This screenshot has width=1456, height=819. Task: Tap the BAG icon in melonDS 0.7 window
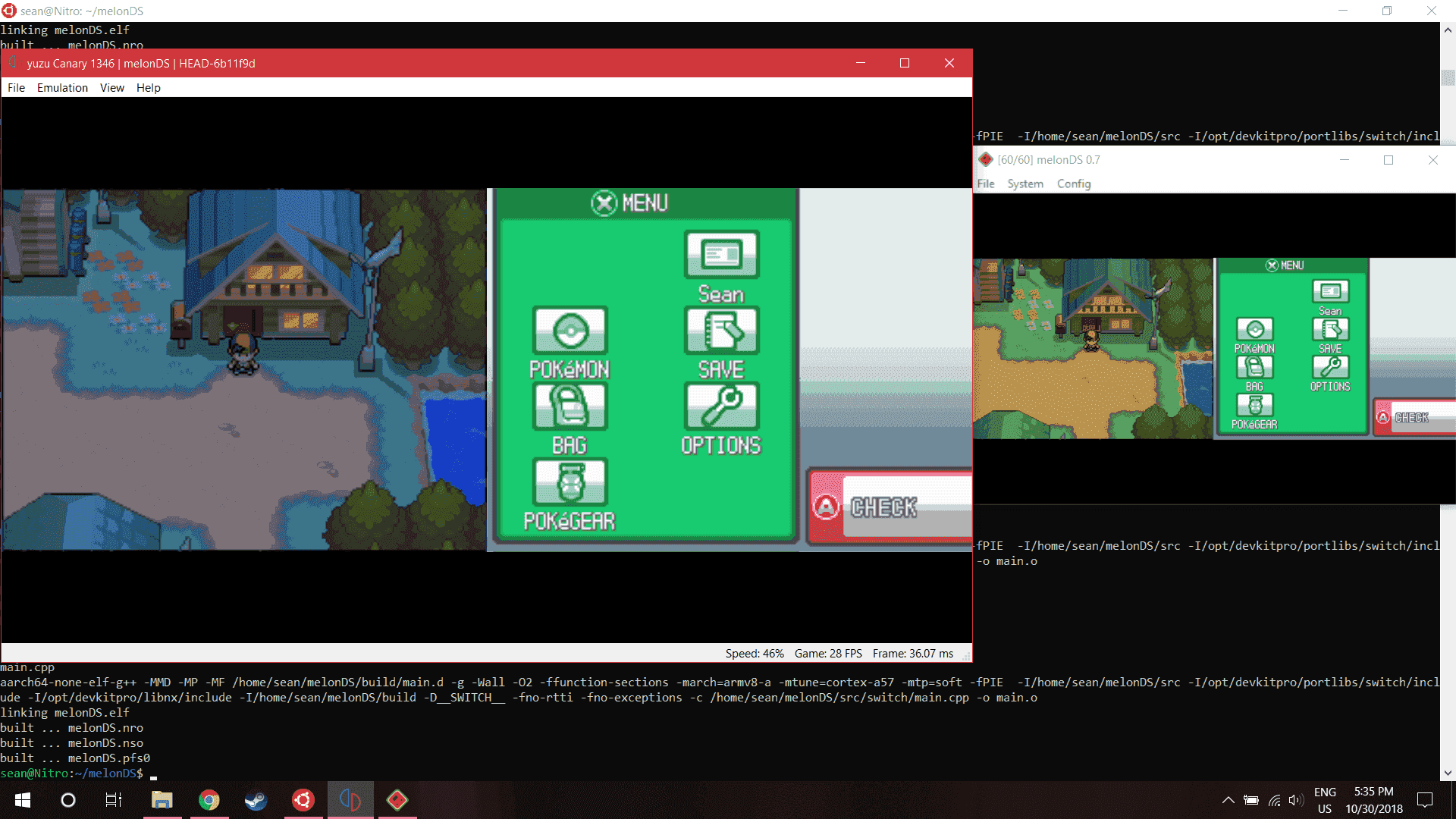1255,367
